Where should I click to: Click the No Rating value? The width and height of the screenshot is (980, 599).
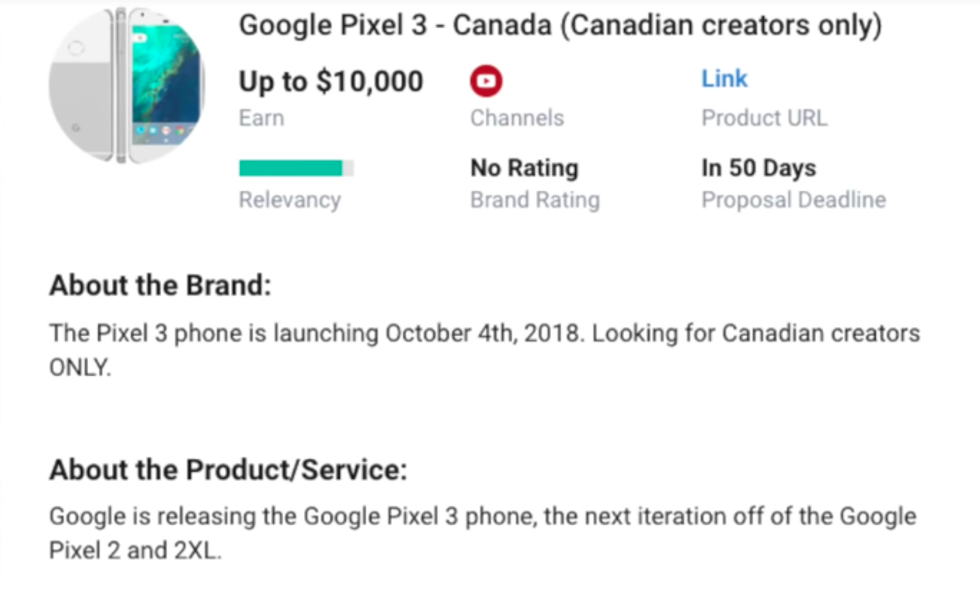pos(524,168)
